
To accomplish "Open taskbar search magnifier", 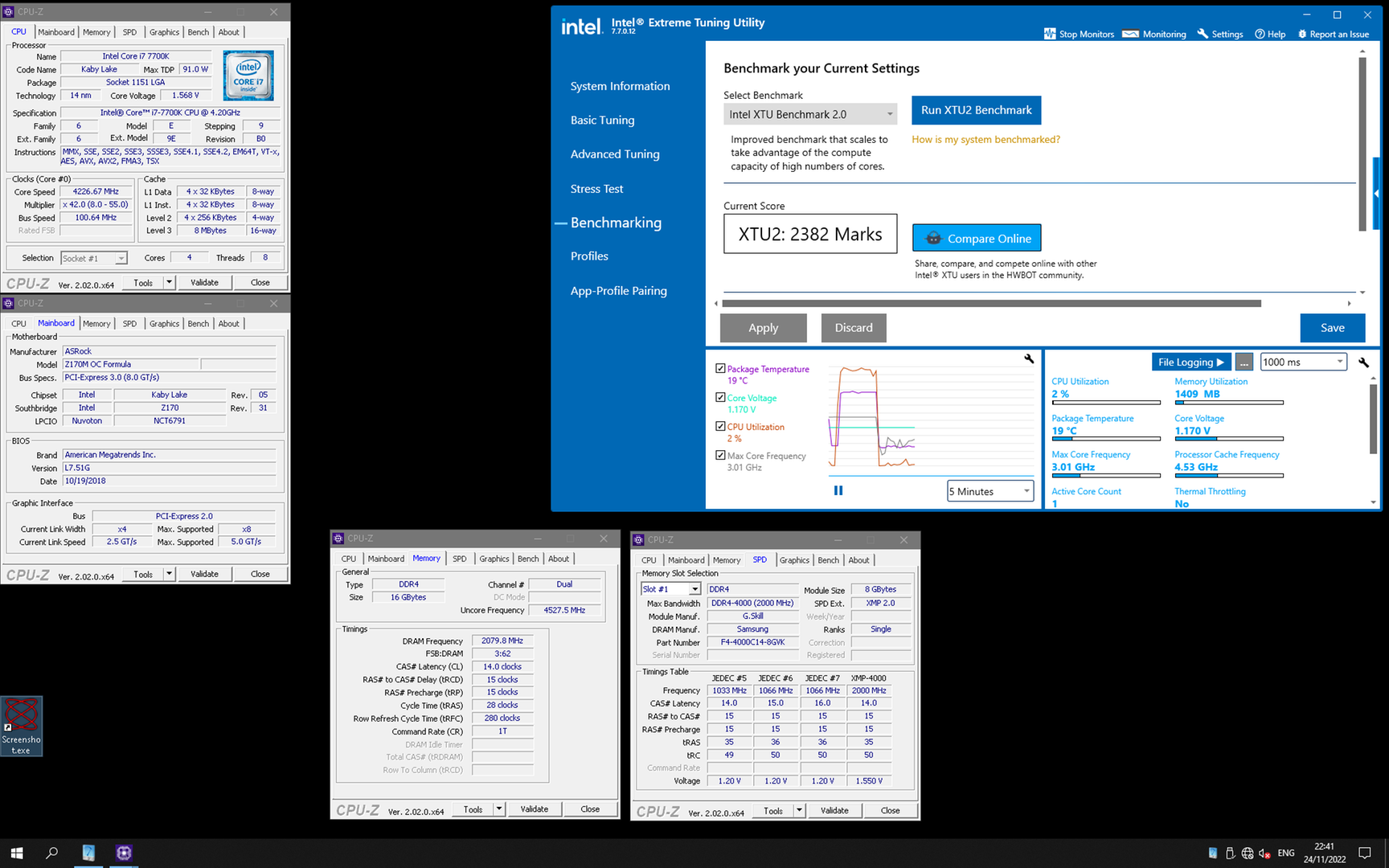I will 52,853.
